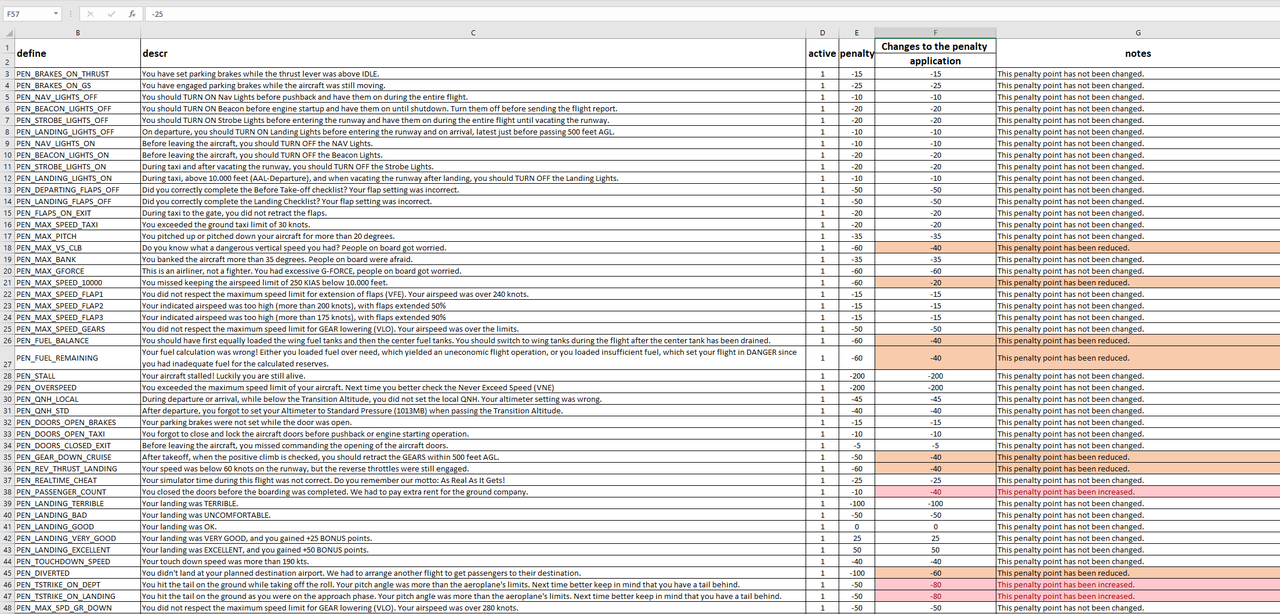1280x614 pixels.
Task: Click the 'active' header cell
Action: pos(822,54)
